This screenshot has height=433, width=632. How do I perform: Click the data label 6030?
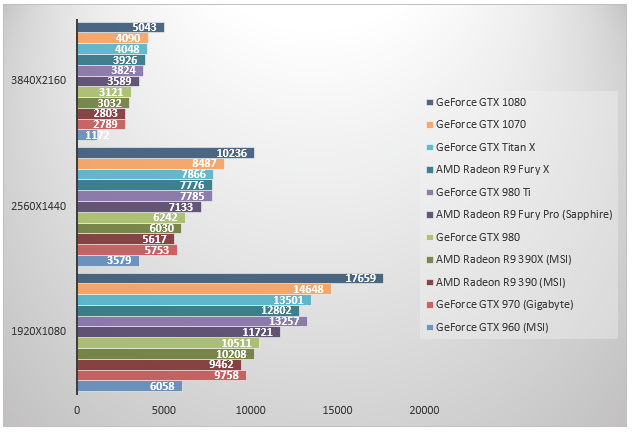162,228
